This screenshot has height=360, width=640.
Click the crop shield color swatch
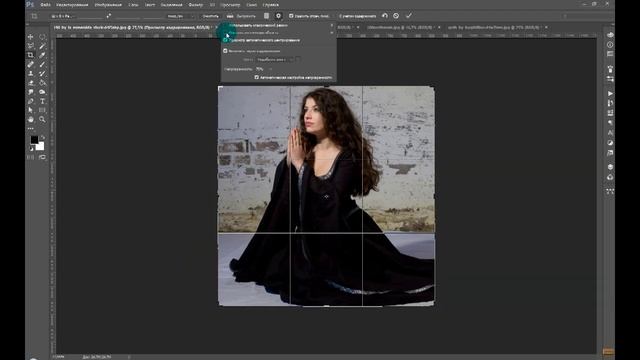tap(298, 60)
